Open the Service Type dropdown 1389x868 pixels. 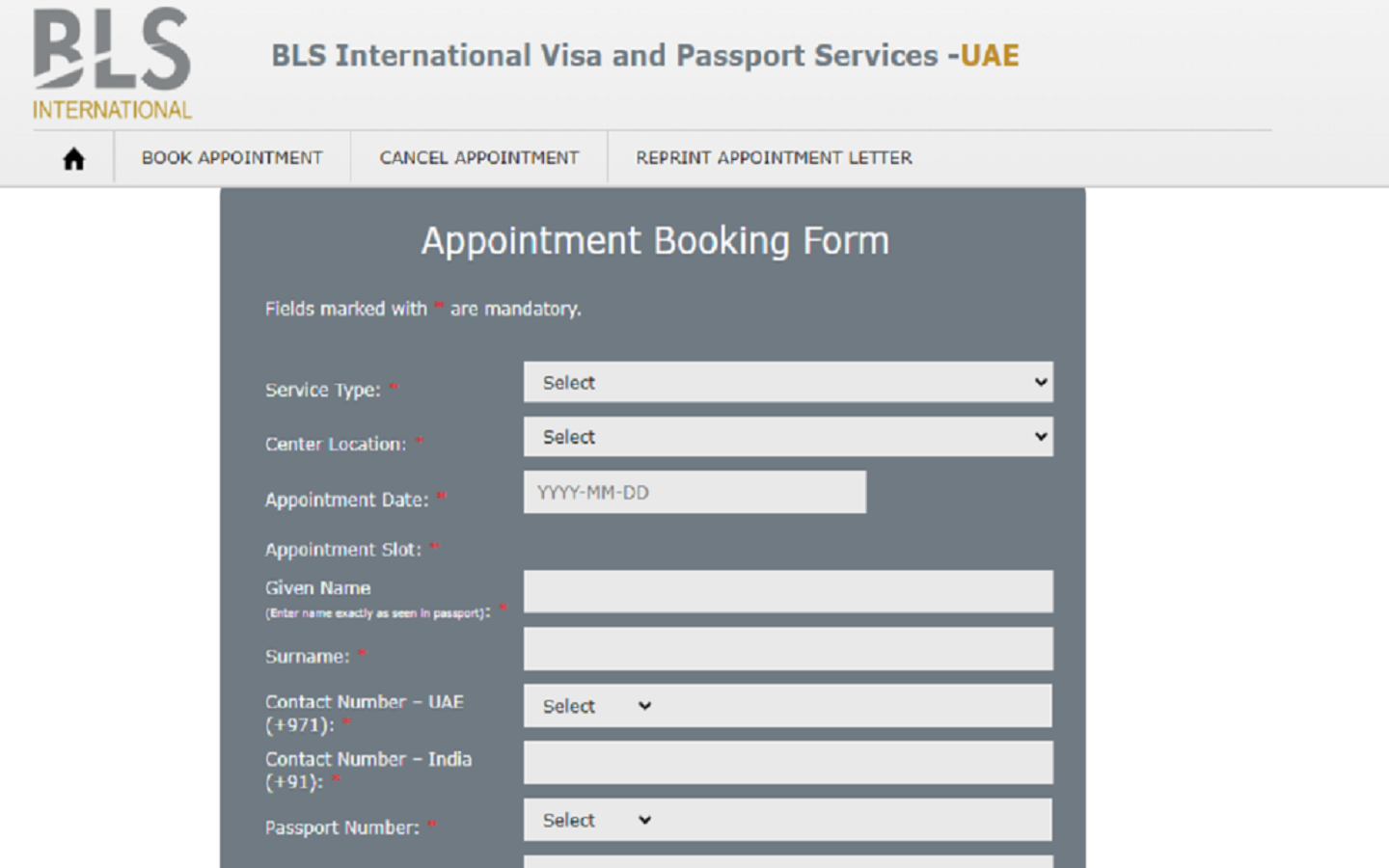[788, 382]
